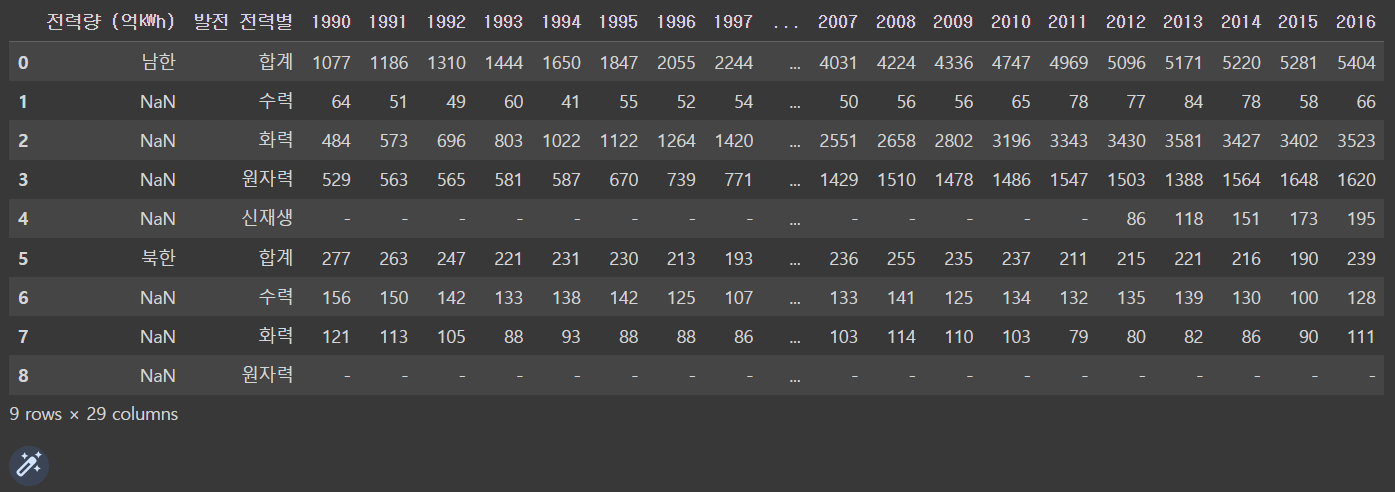Select value 1648 in the 2015 column
Screen dimensions: 1395x492
pos(1298,180)
